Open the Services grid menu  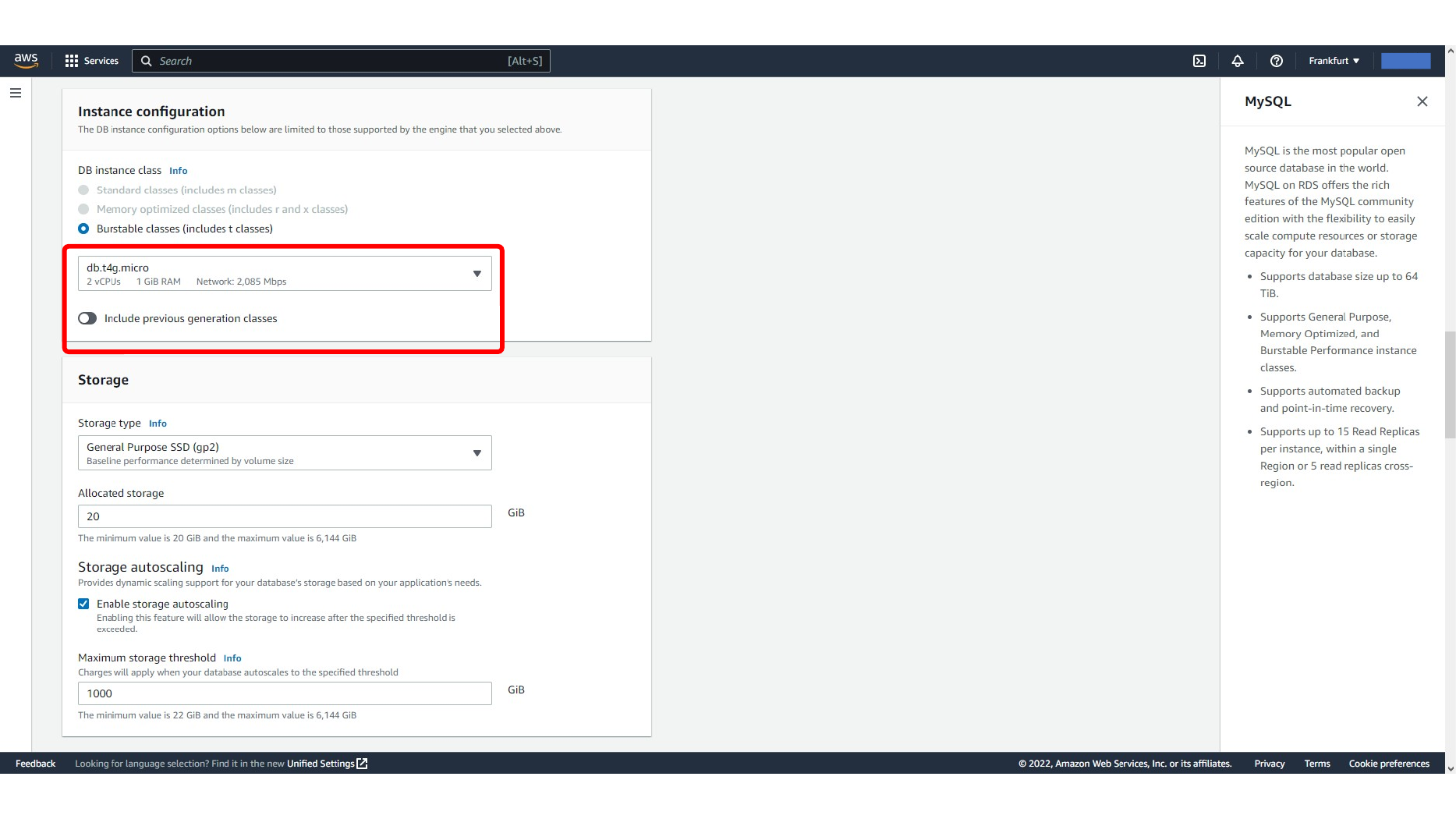click(72, 61)
